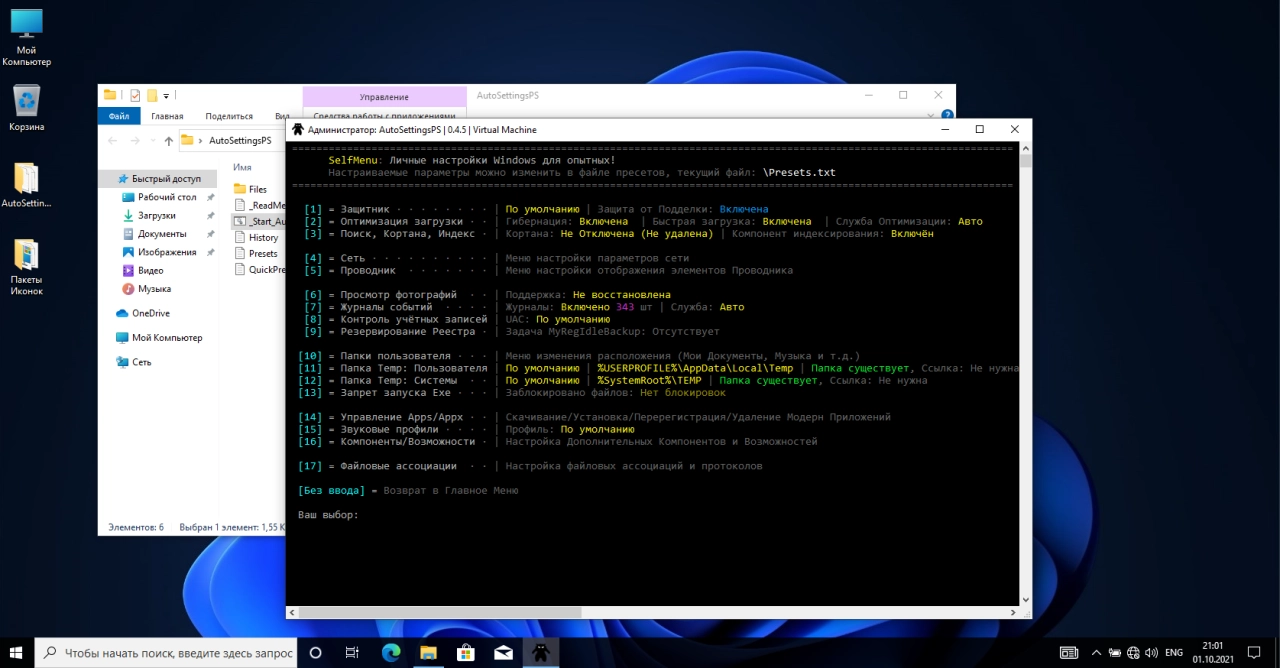Click AutoSettingsPS in the address bar
1280x668 pixels.
point(240,141)
